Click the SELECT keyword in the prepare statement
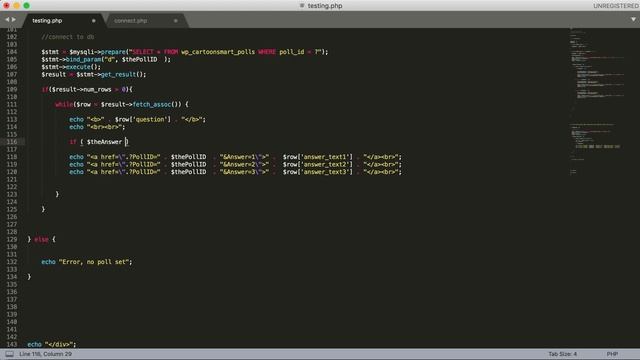This screenshot has width=640, height=360. [x=142, y=52]
